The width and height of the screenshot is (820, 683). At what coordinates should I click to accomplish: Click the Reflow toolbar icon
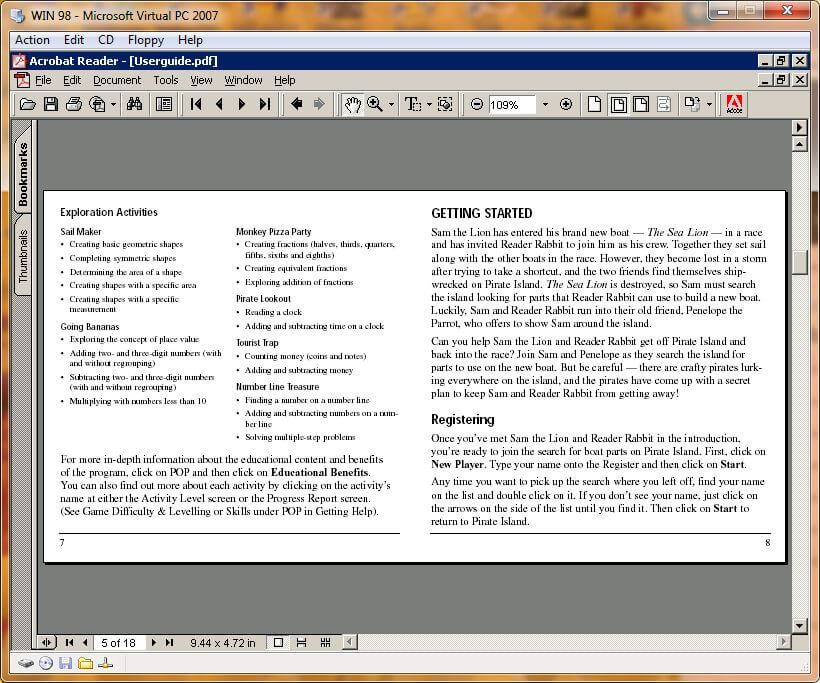[x=664, y=104]
